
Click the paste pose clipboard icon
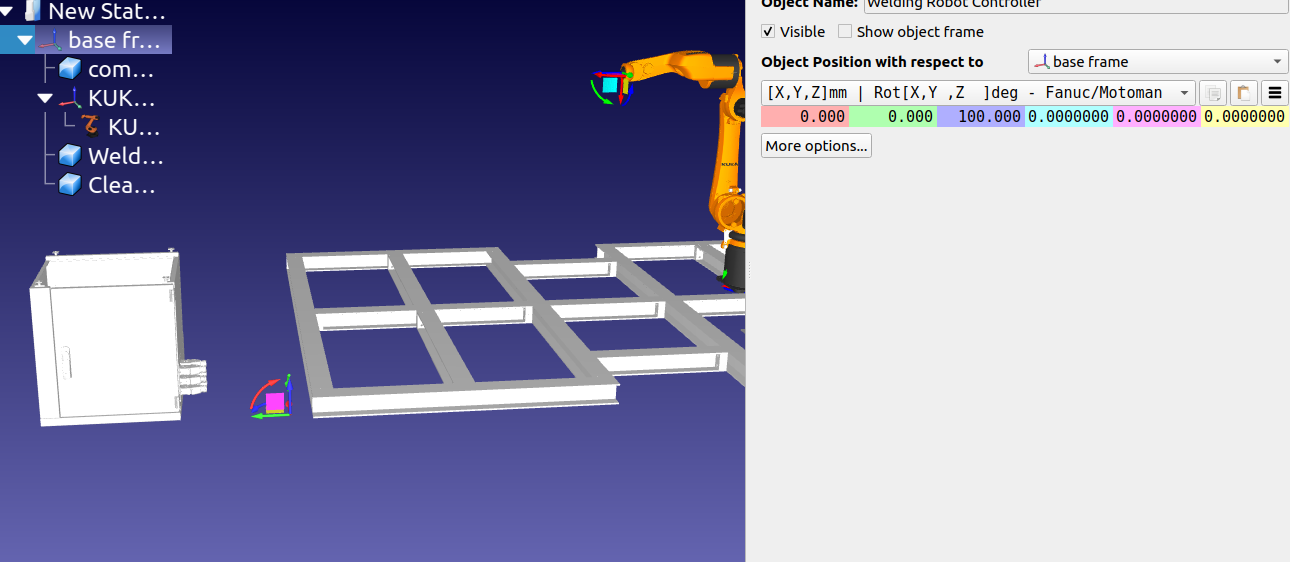pos(1243,93)
